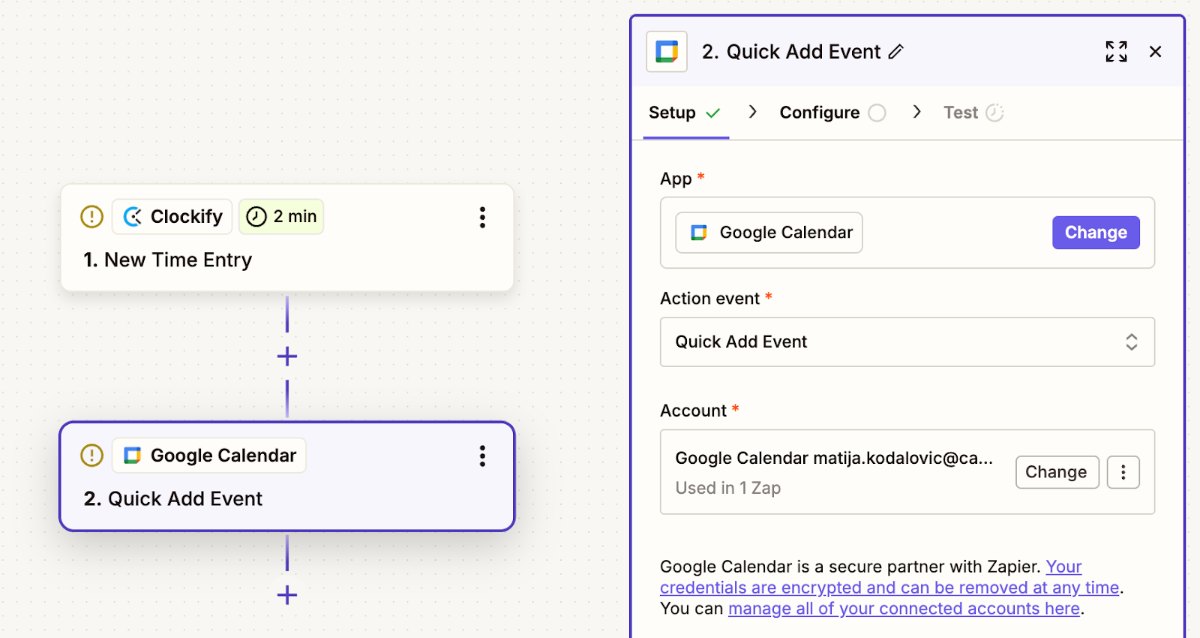Click the Configure status circle icon
Viewport: 1200px width, 638px height.
877,113
